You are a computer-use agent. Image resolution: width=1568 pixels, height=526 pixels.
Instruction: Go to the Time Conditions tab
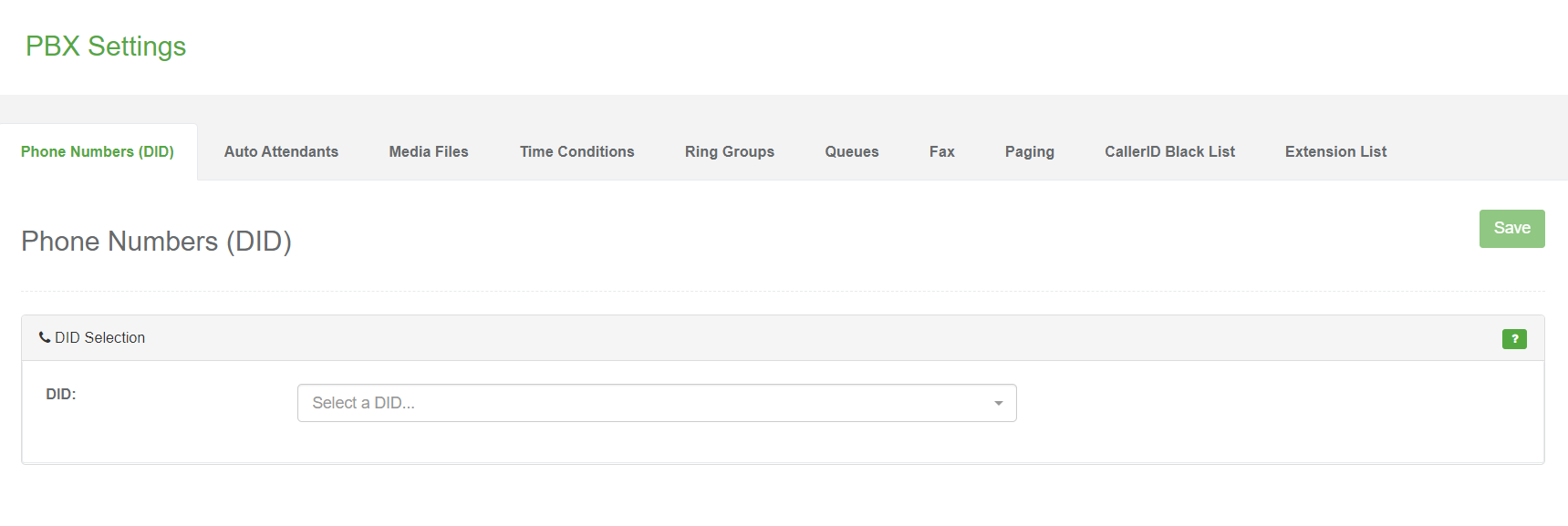coord(577,151)
